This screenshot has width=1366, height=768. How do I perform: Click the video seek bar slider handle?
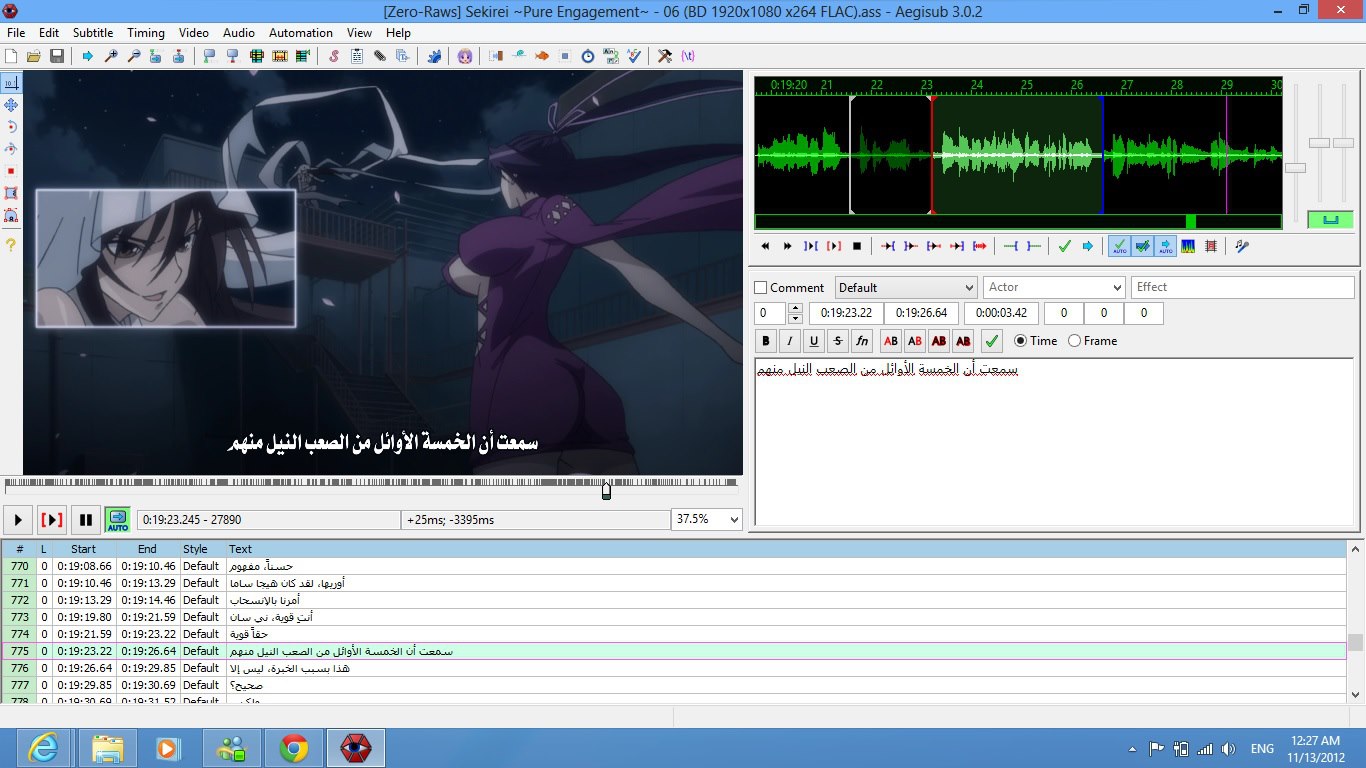point(606,490)
